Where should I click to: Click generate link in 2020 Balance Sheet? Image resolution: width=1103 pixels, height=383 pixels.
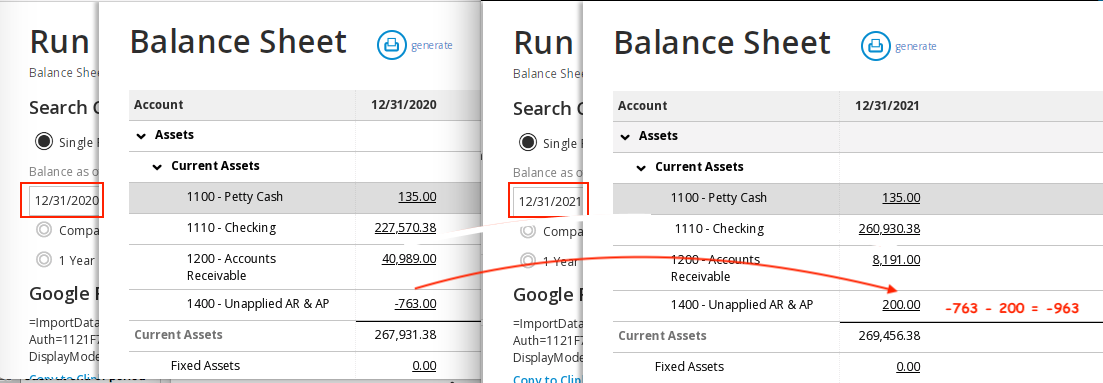432,45
